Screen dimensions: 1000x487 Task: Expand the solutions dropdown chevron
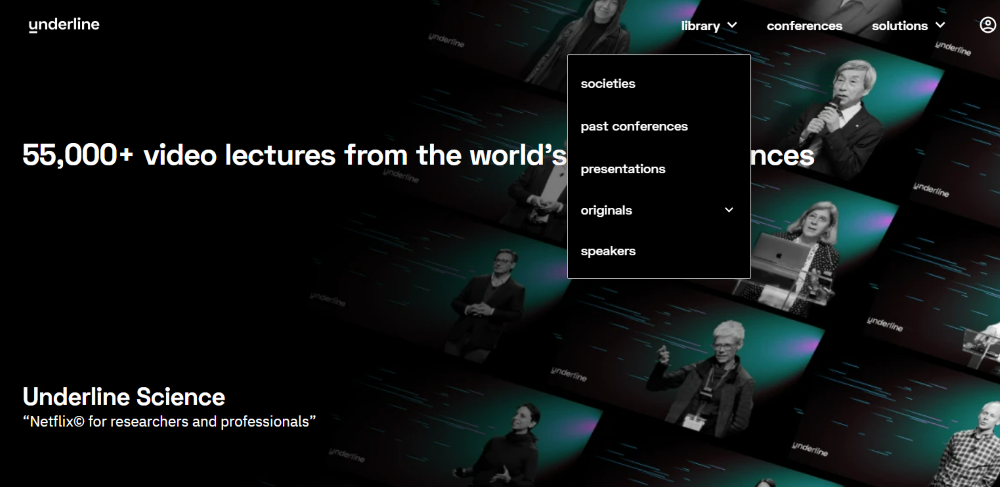pyautogui.click(x=940, y=26)
